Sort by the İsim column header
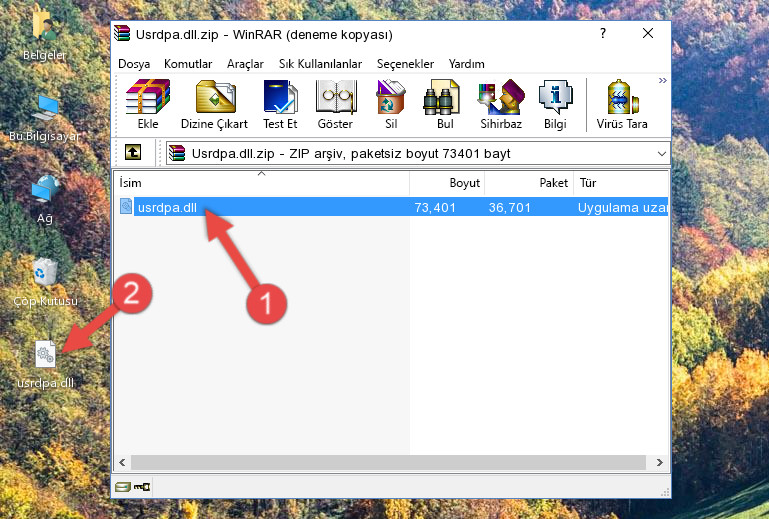 262,183
